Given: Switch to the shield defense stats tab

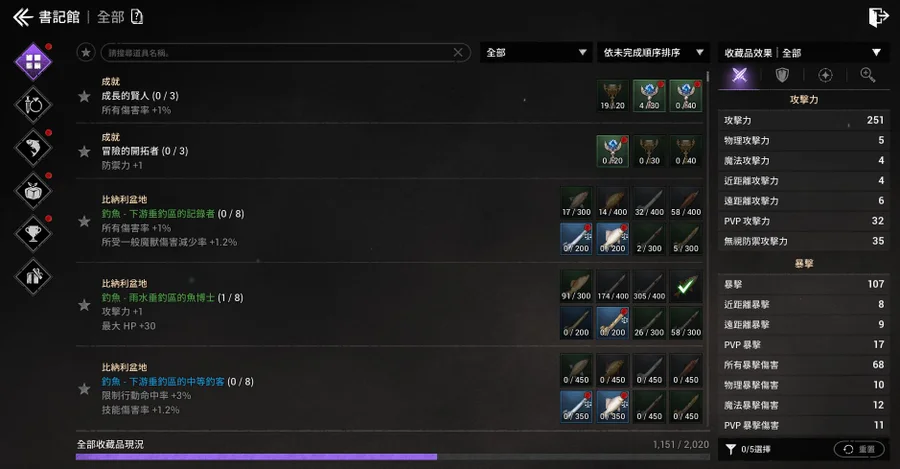Looking at the screenshot, I should (x=782, y=75).
